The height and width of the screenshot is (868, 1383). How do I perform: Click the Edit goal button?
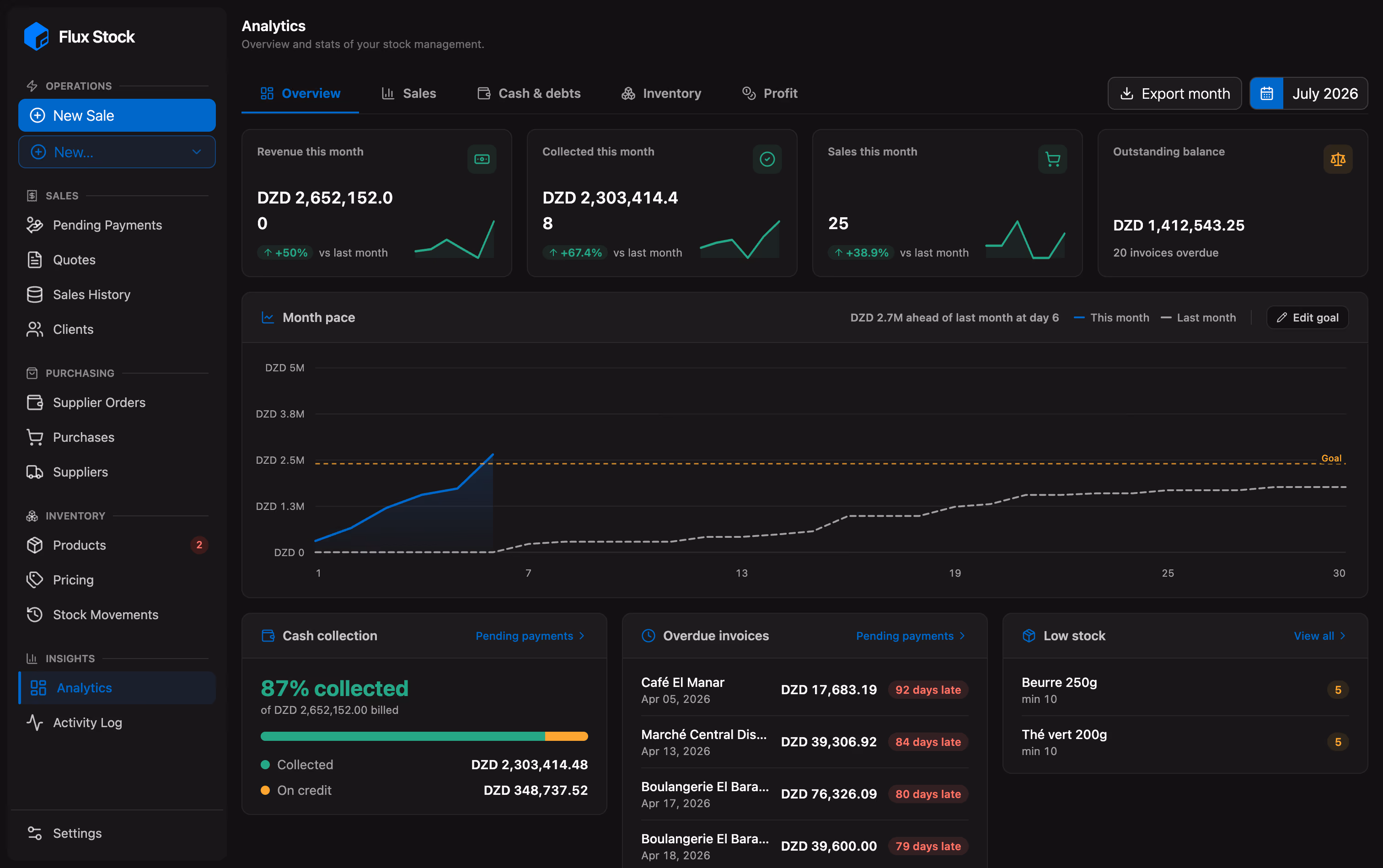[1307, 317]
